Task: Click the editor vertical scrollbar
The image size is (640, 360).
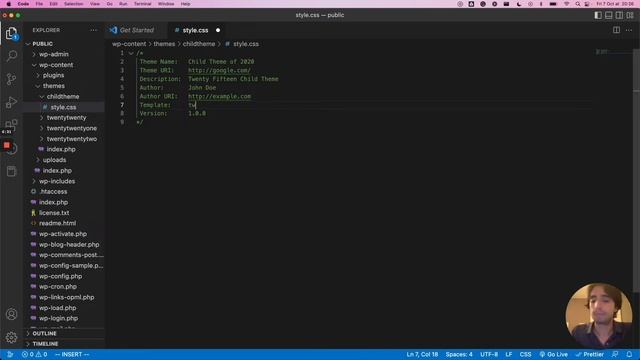Action: 636,171
